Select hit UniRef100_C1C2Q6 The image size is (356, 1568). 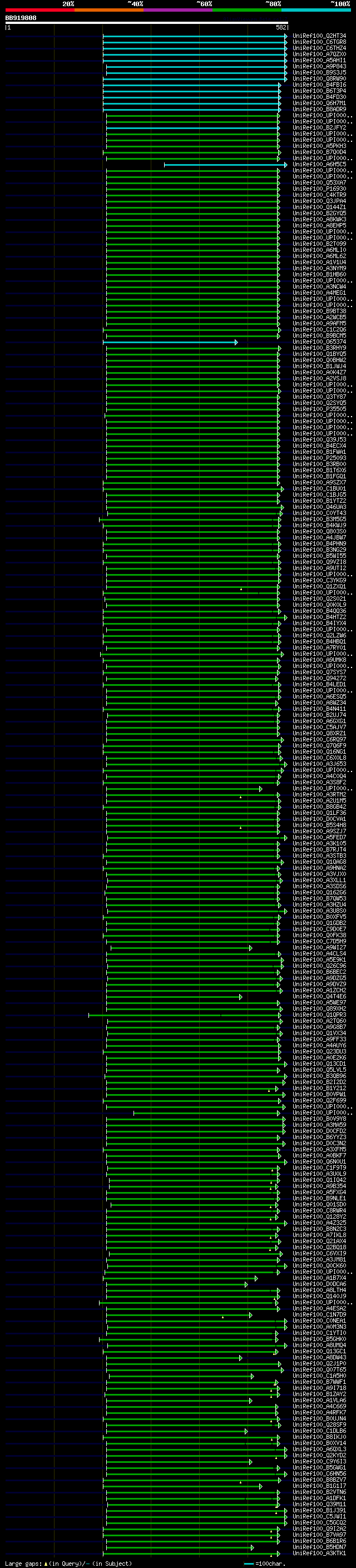click(x=319, y=329)
